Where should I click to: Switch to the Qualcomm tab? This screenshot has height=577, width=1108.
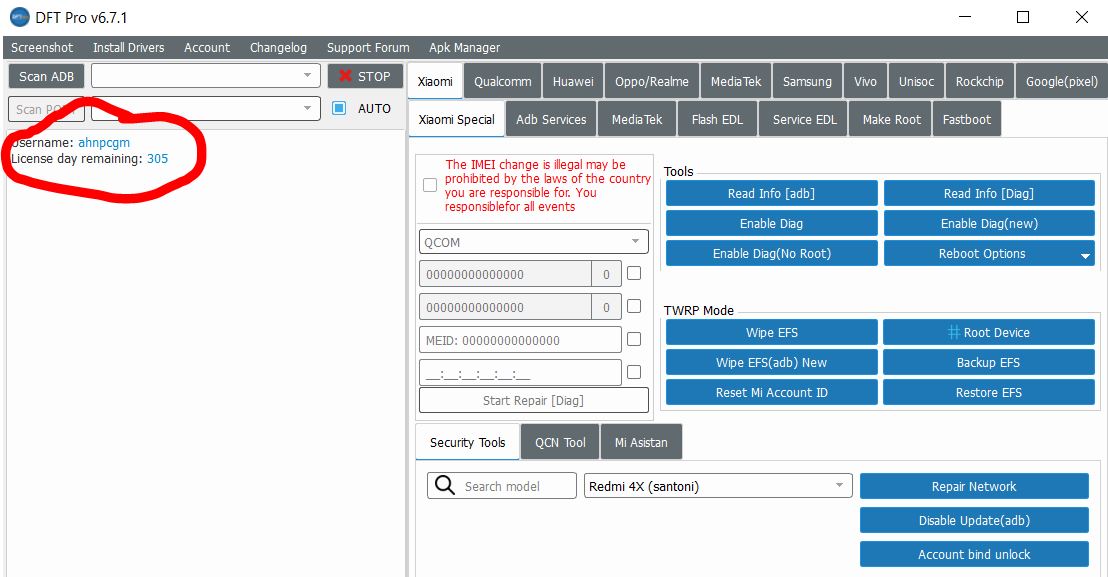[x=503, y=82]
